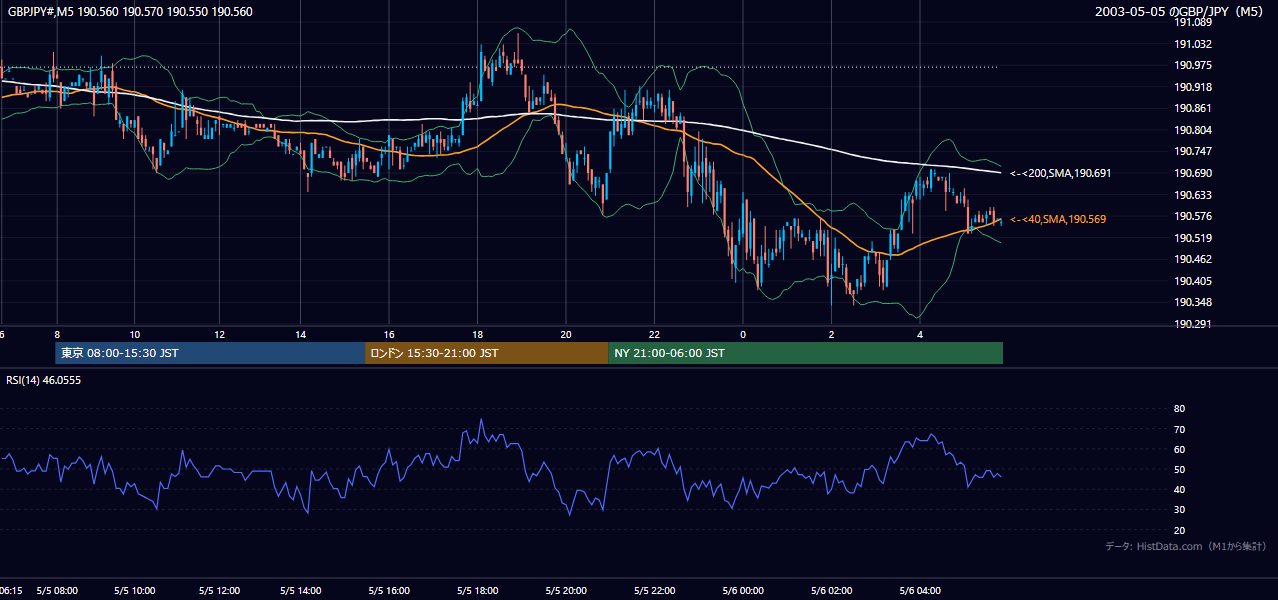Viewport: 1278px width, 600px height.
Task: Click price axis value 190.918
Action: [1193, 87]
